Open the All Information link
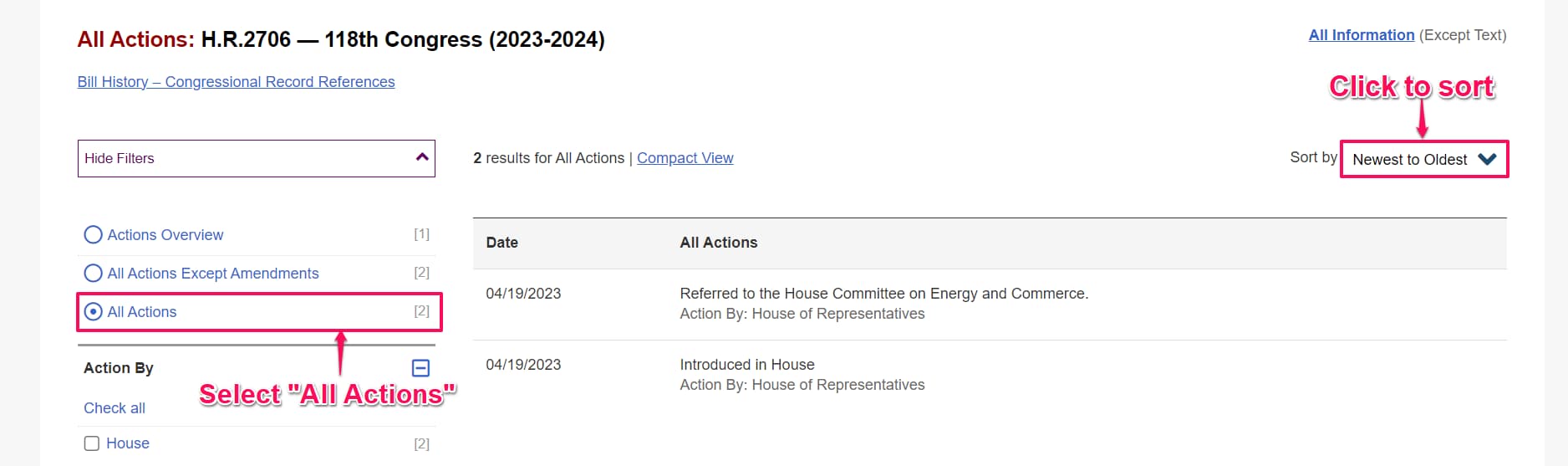 click(x=1361, y=35)
